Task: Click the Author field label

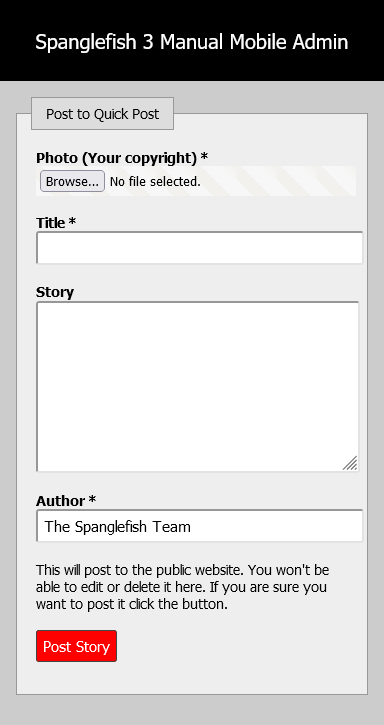Action: 61,501
